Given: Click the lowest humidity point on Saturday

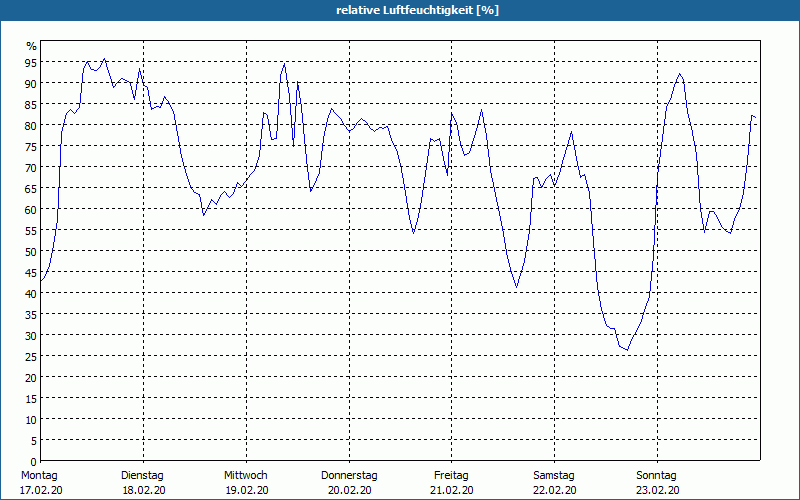Looking at the screenshot, I should coord(627,350).
